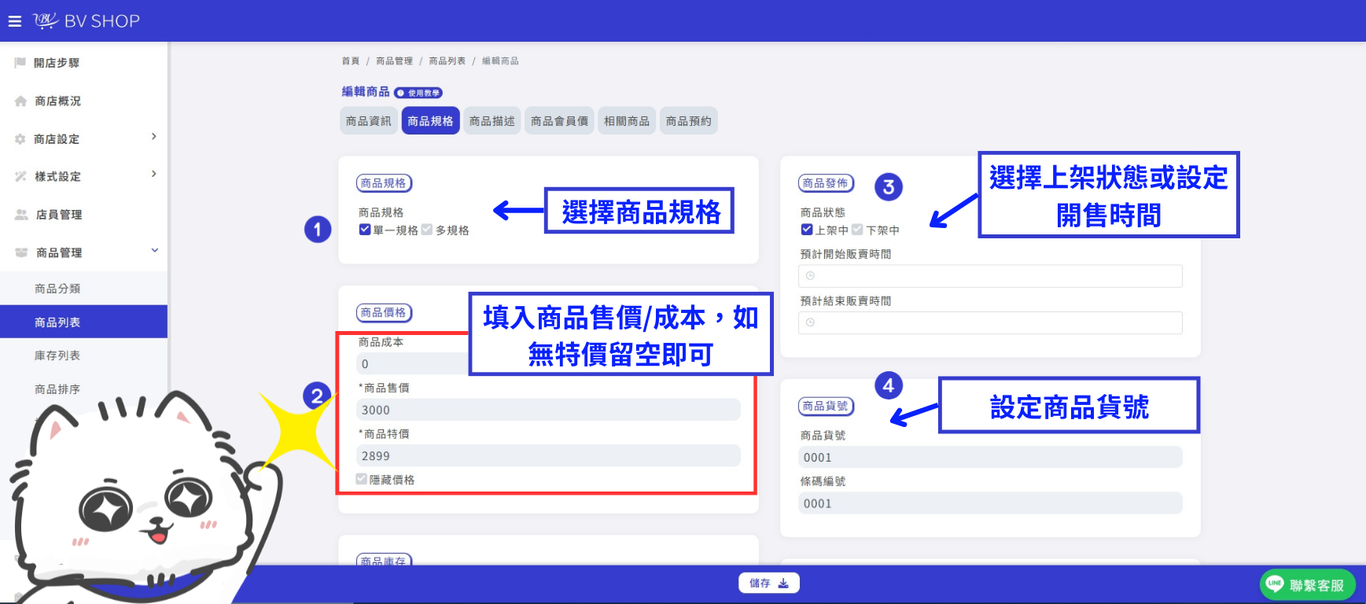
Task: Click 首頁 in the breadcrumb
Action: (350, 61)
